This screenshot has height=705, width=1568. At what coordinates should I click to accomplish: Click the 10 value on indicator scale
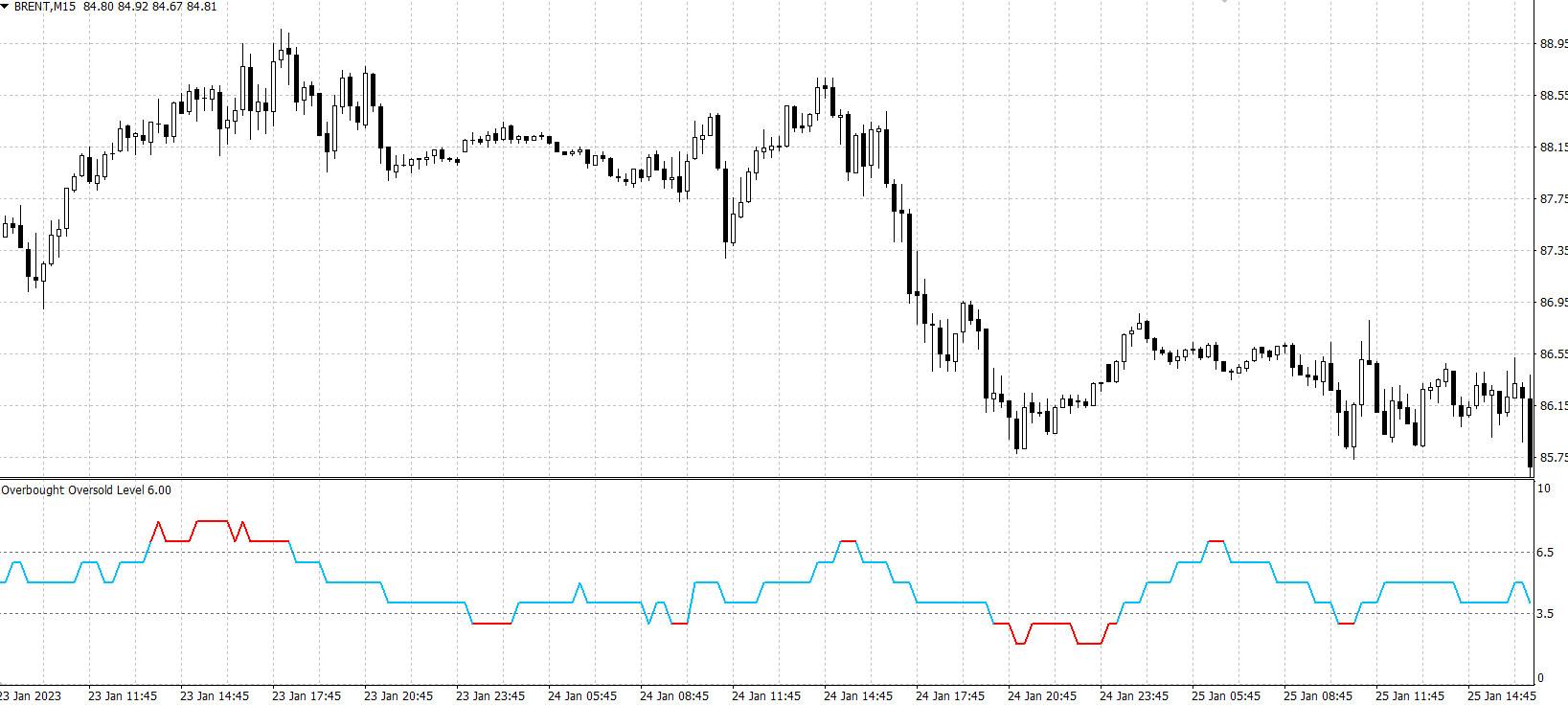[x=1542, y=489]
